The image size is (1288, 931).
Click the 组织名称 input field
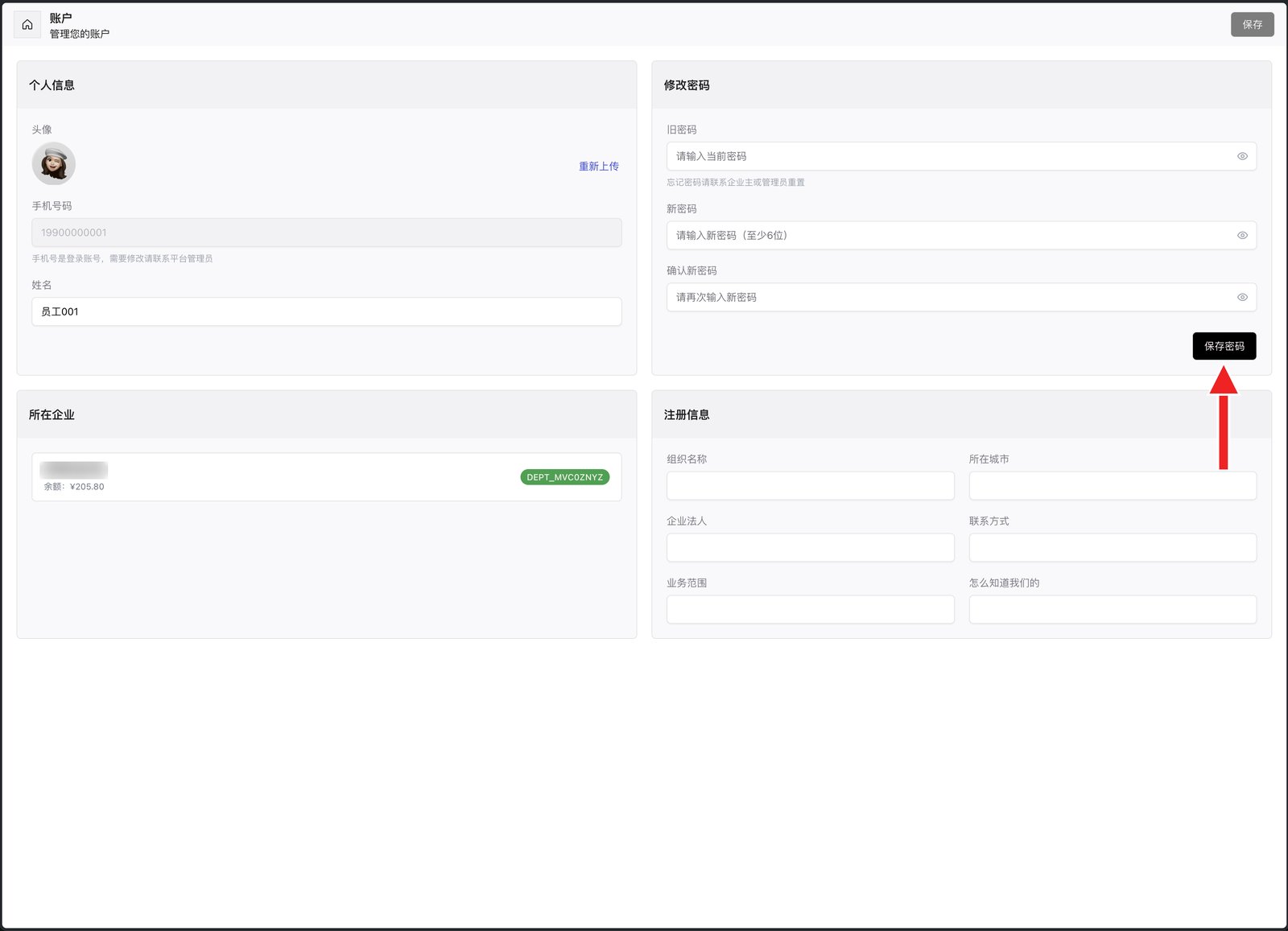coord(811,486)
